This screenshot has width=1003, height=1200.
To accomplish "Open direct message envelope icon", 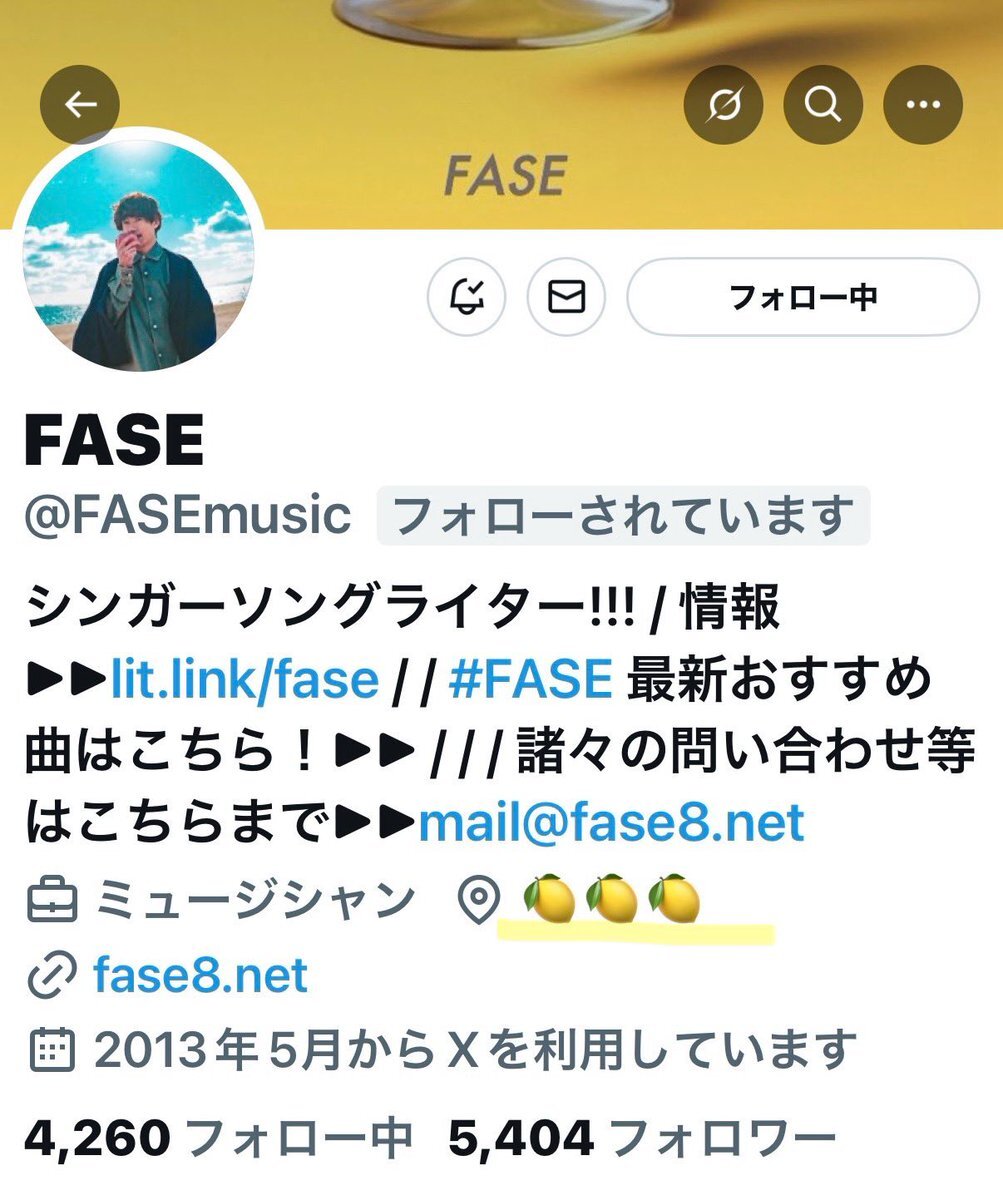I will (x=567, y=297).
